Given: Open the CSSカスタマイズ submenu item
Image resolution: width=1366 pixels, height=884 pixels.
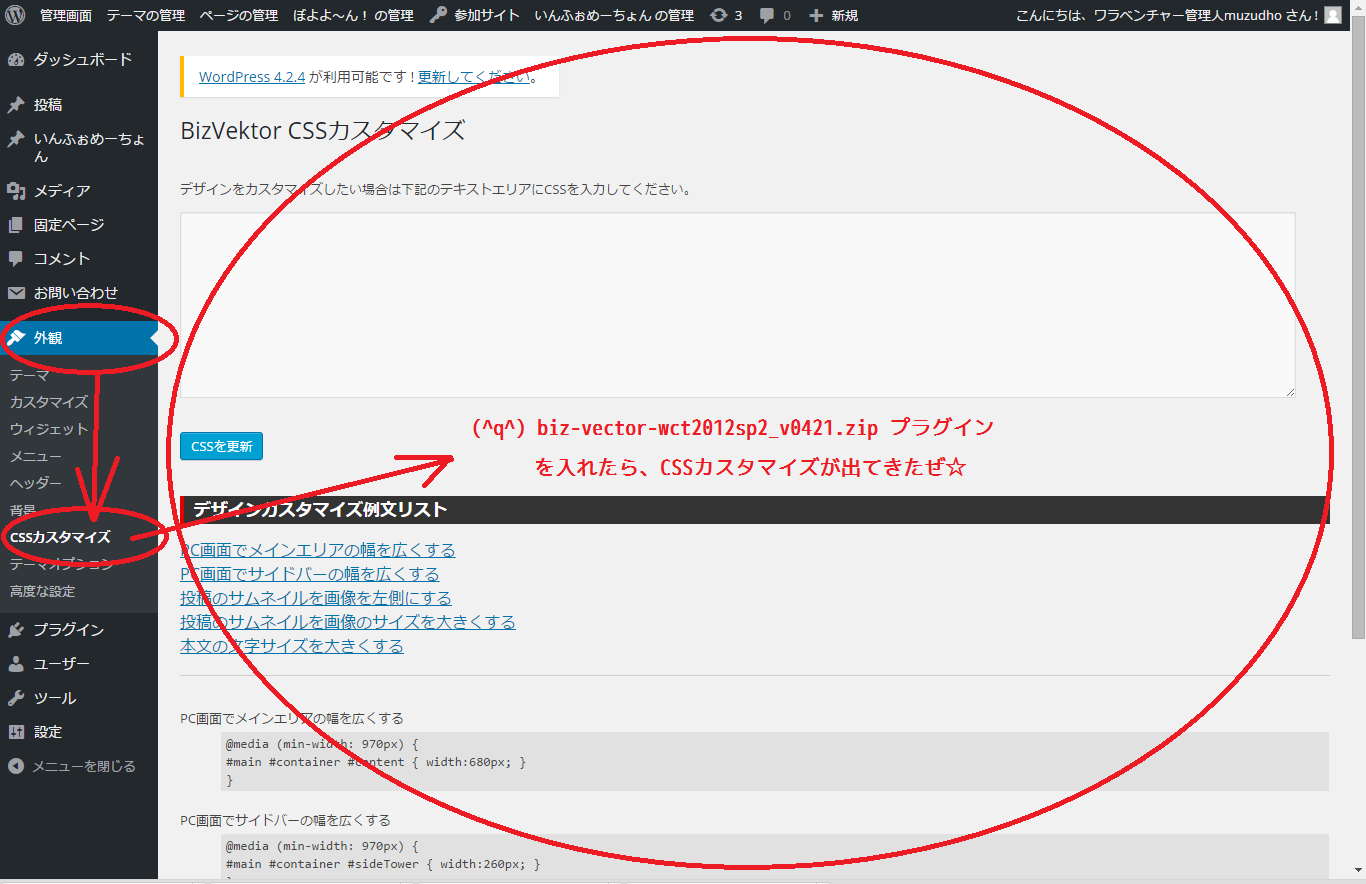Looking at the screenshot, I should pyautogui.click(x=60, y=537).
